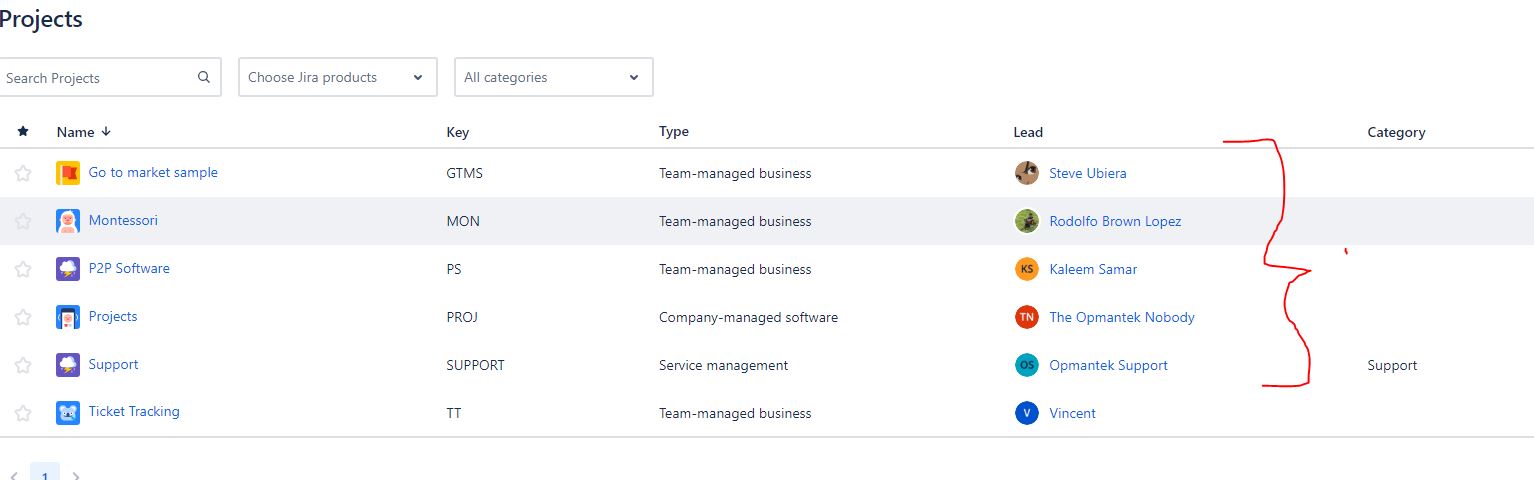Viewport: 1534px width, 480px height.
Task: Click the PROJ project key
Action: pos(462,317)
